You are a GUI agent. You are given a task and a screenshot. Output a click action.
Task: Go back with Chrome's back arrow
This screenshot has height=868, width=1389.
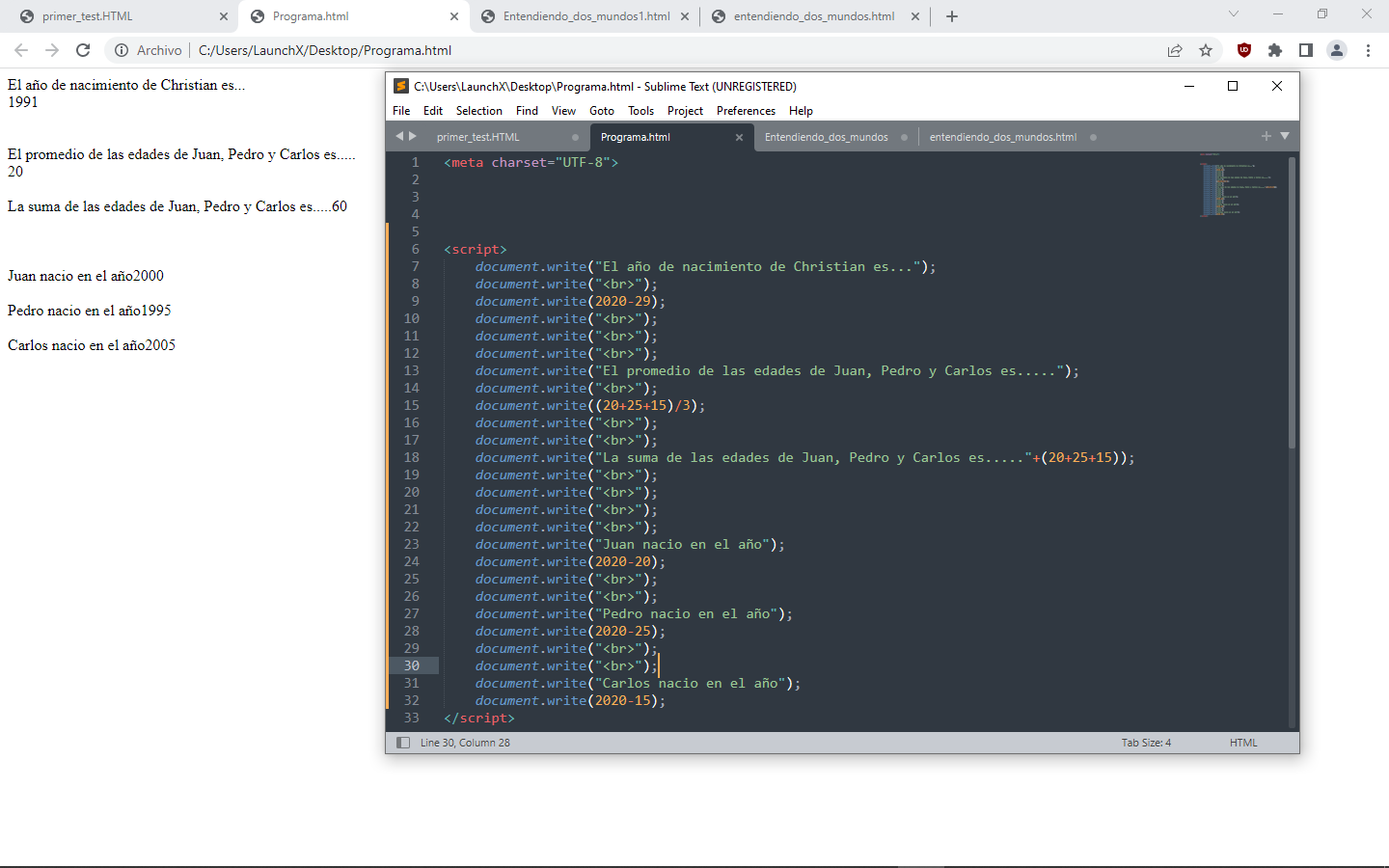(21, 50)
